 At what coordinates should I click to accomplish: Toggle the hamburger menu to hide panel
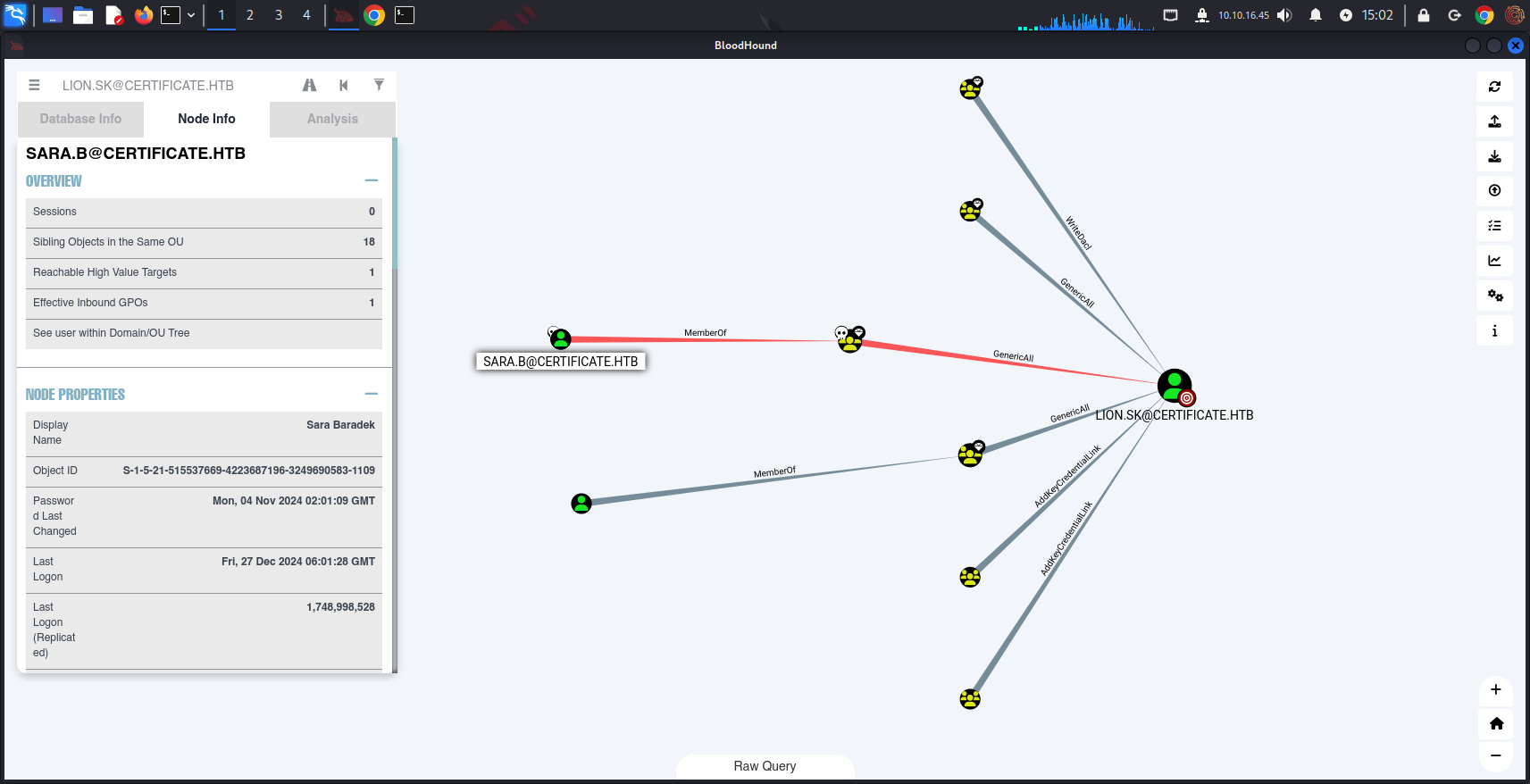[34, 86]
